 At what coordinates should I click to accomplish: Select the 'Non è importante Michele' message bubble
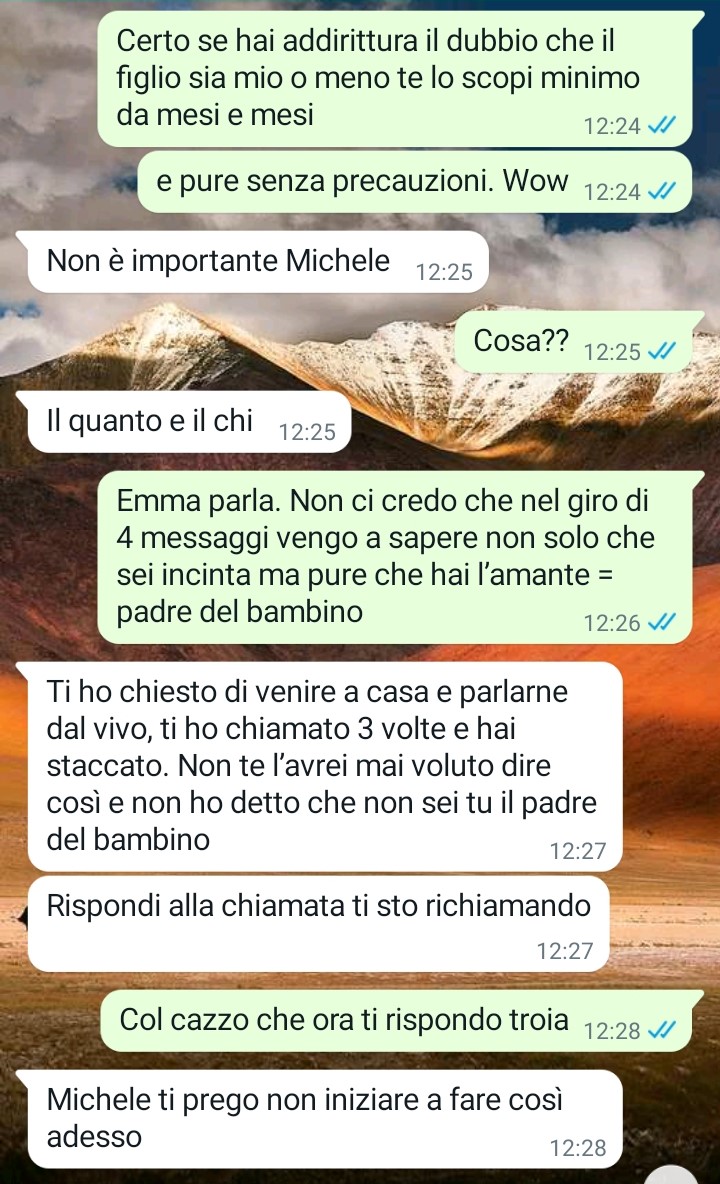click(x=257, y=262)
